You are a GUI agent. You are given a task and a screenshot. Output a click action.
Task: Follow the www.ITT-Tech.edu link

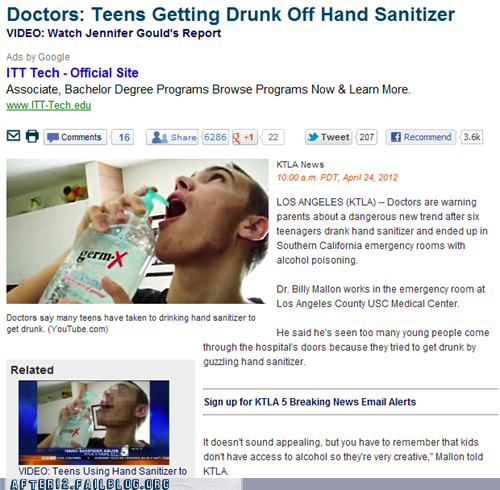coord(49,105)
